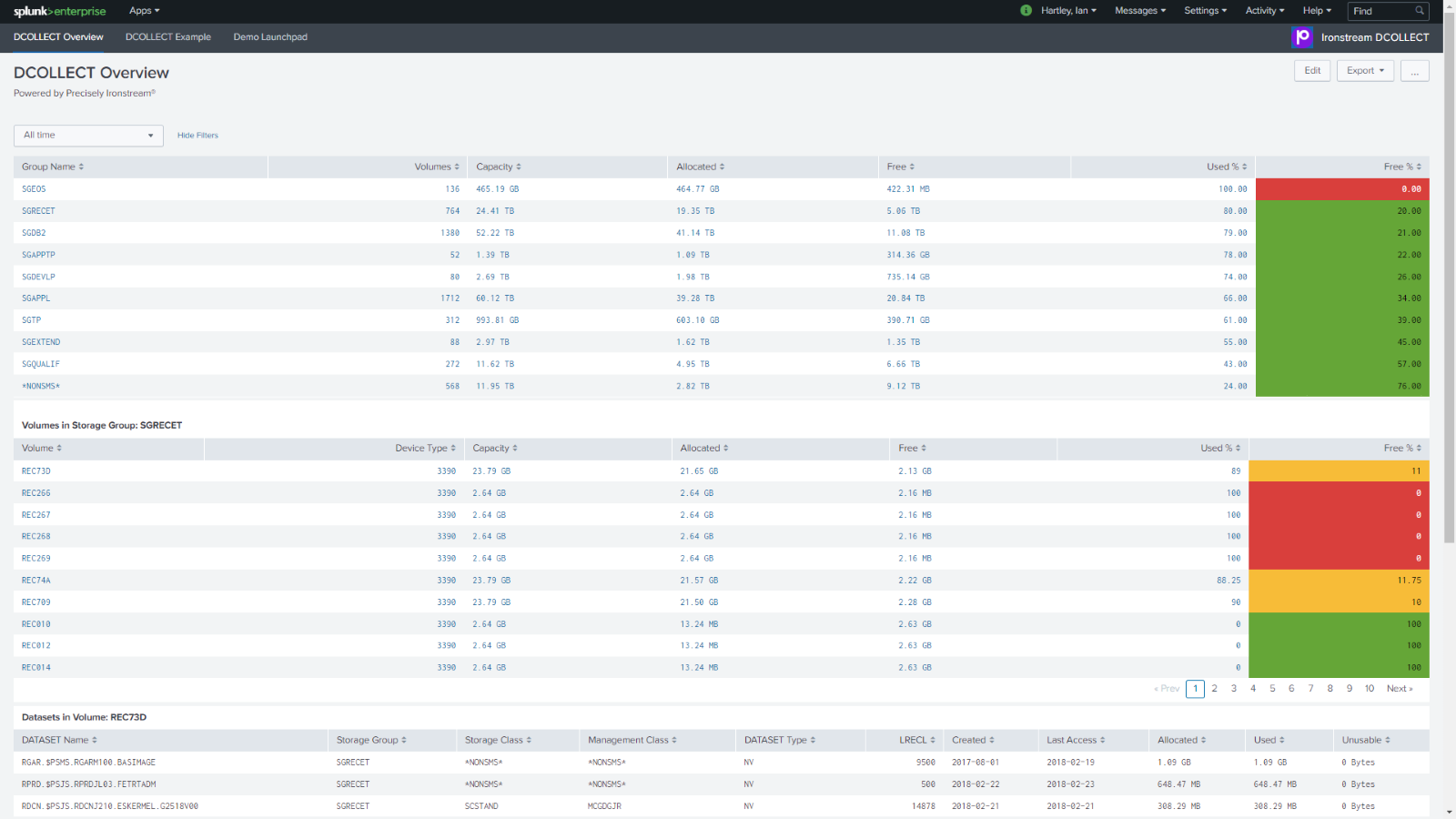Click the SGAPPTP storage group
The width and height of the screenshot is (1456, 819).
(x=38, y=255)
